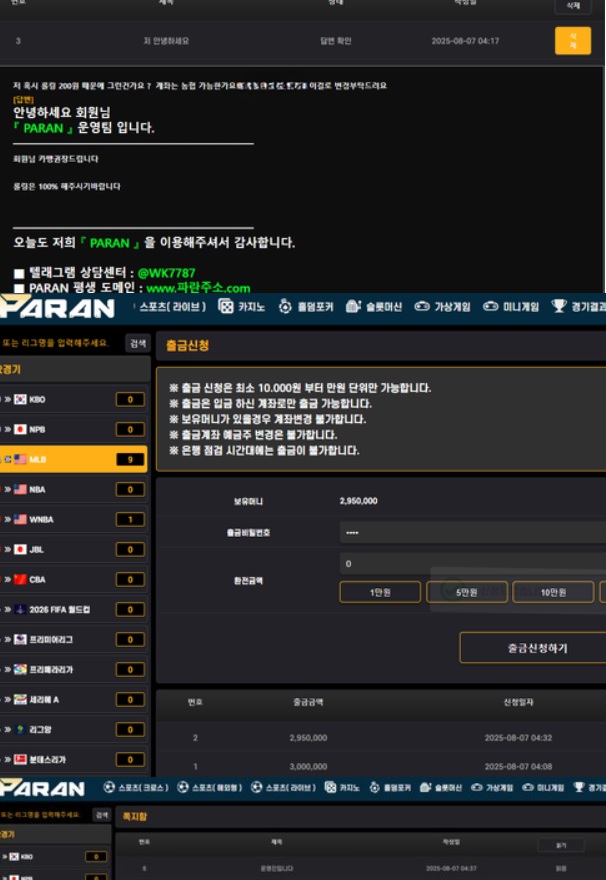Click the PARAN logo on the withdrawal page

57,307
